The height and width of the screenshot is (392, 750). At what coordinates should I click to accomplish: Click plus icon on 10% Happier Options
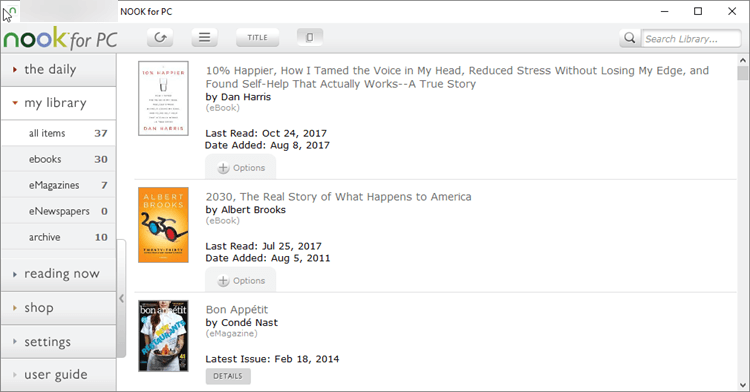223,168
